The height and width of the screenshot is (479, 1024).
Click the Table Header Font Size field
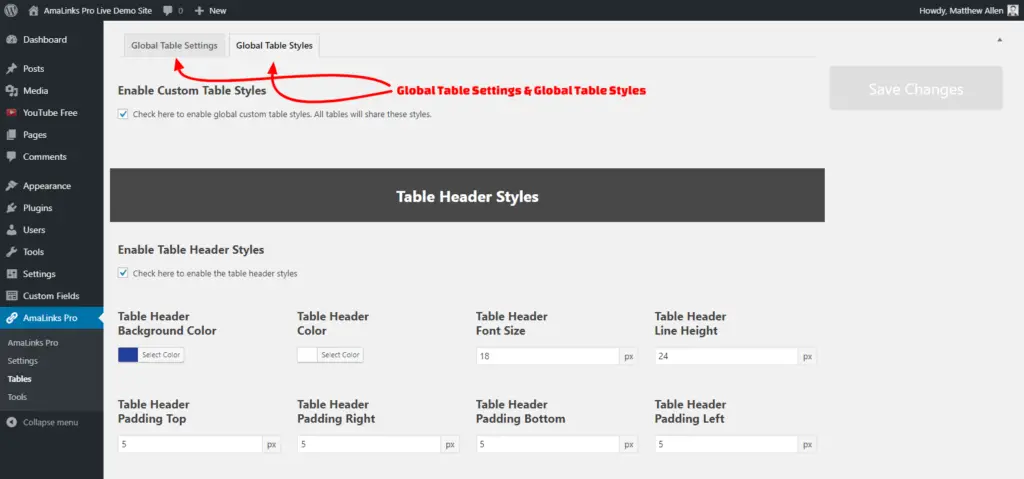tap(547, 356)
